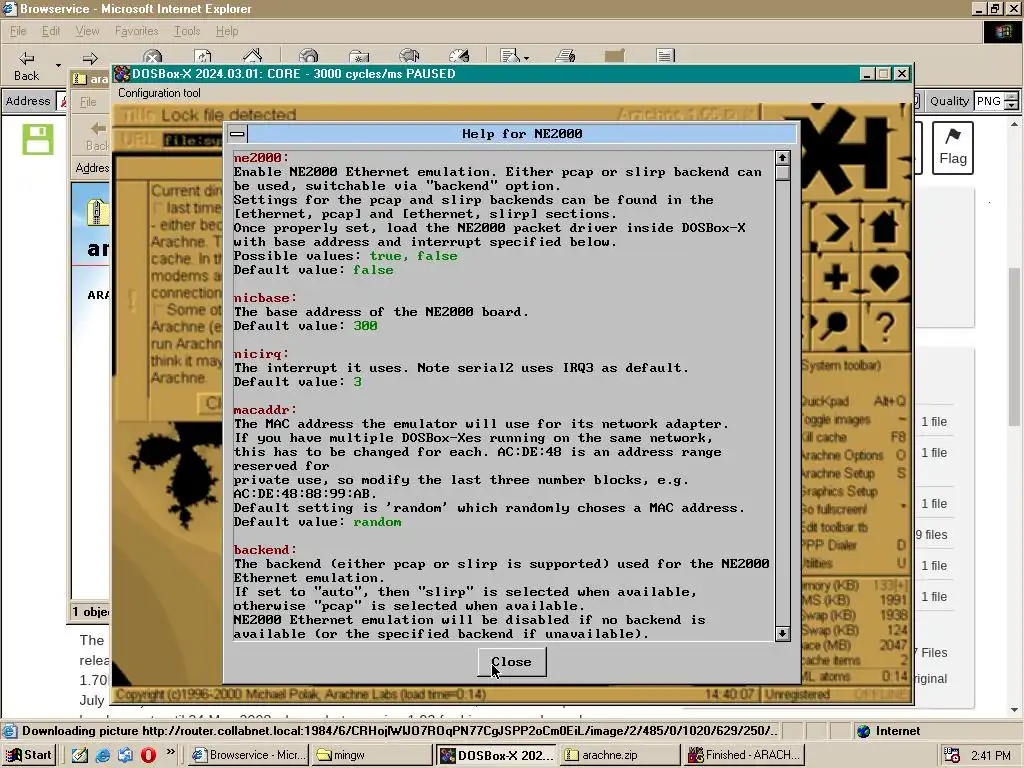Open View menu in Internet Explorer
This screenshot has width=1024, height=768.
[x=87, y=31]
